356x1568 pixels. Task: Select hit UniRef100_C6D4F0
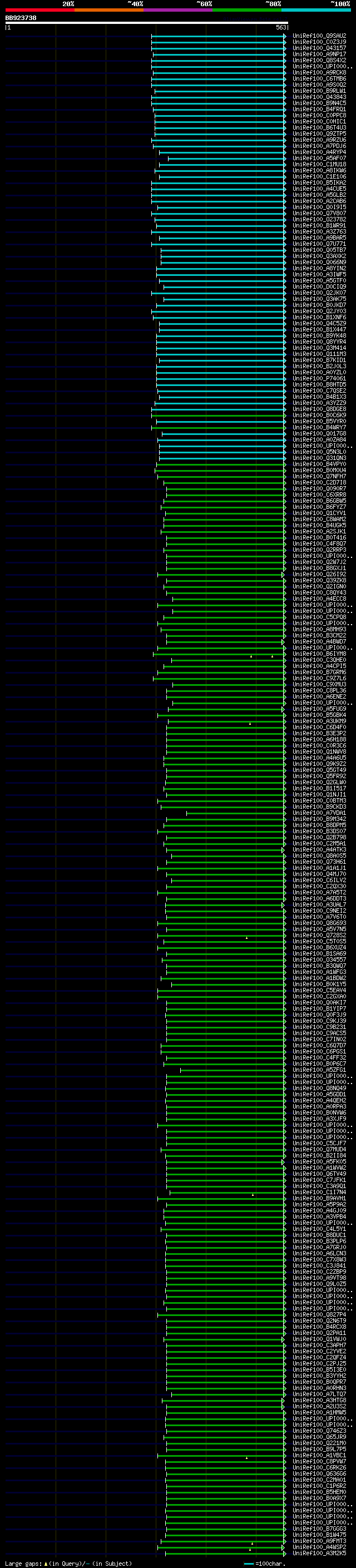319,728
